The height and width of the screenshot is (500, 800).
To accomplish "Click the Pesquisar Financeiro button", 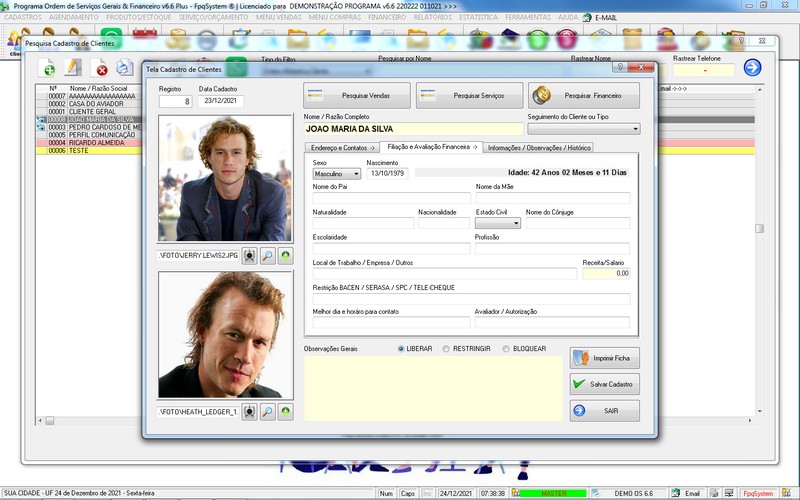I will pyautogui.click(x=584, y=95).
